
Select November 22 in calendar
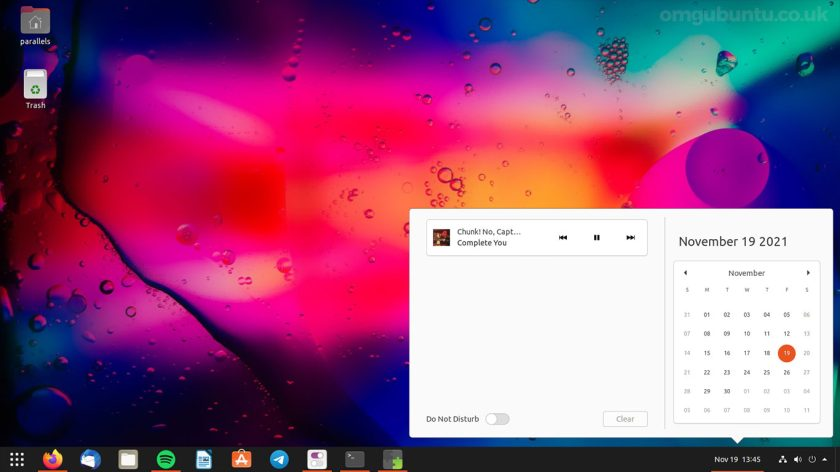click(x=707, y=372)
